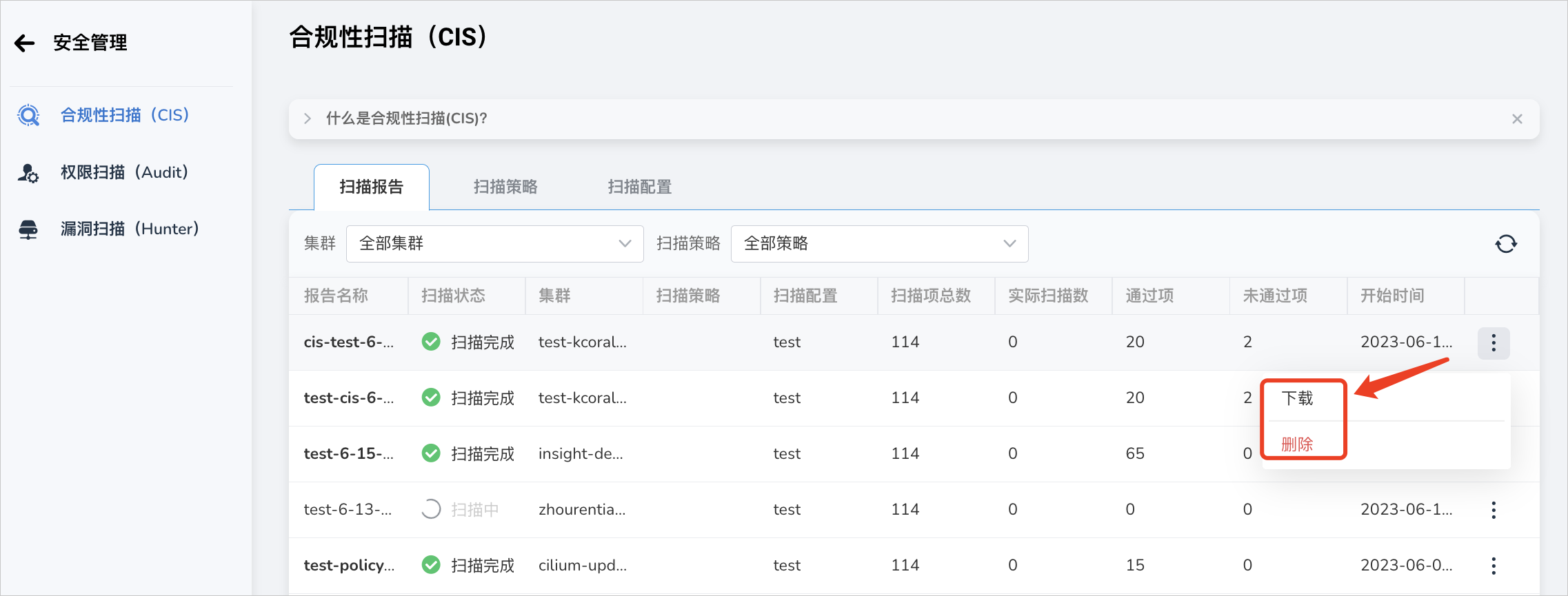Click the 权限扫描 (Audit) sidebar icon
1568x596 pixels.
click(x=28, y=172)
